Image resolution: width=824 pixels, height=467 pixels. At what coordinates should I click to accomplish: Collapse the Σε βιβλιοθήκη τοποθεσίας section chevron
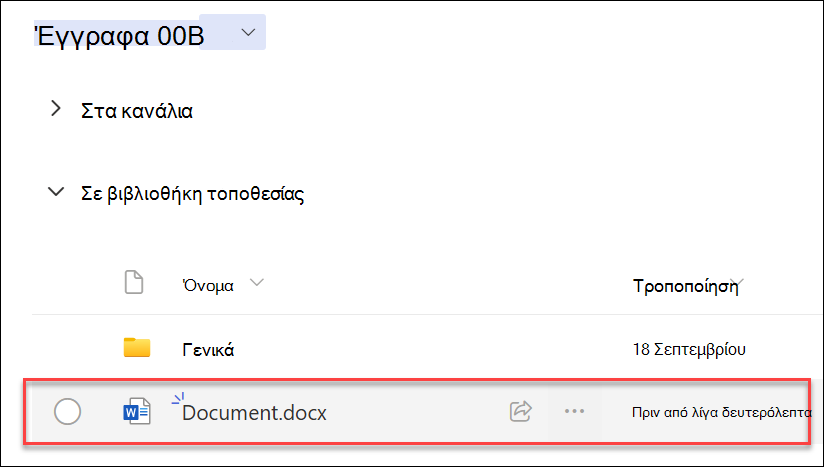(x=56, y=192)
